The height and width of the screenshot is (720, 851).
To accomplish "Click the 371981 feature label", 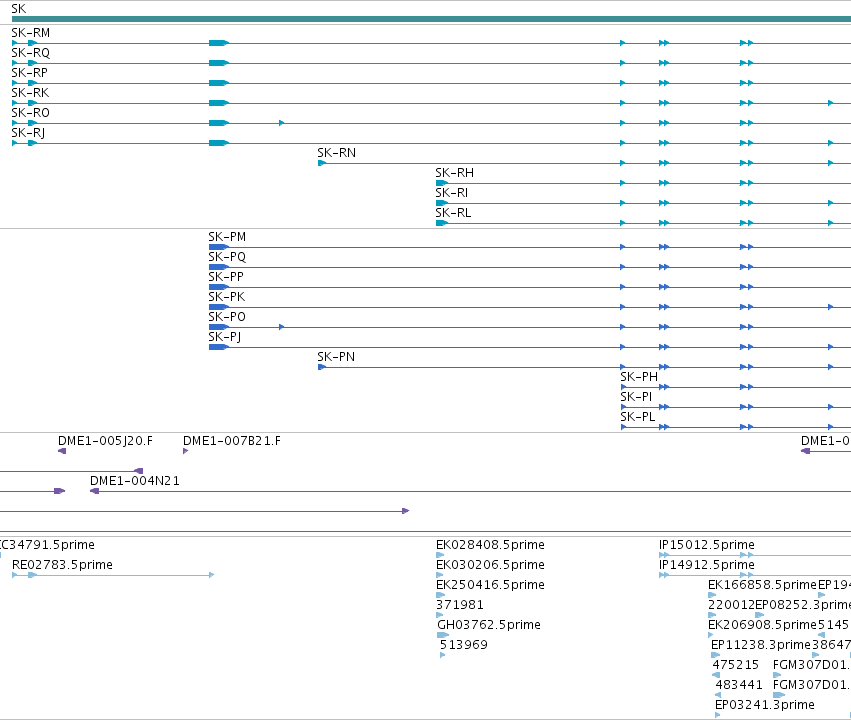I will tap(460, 605).
